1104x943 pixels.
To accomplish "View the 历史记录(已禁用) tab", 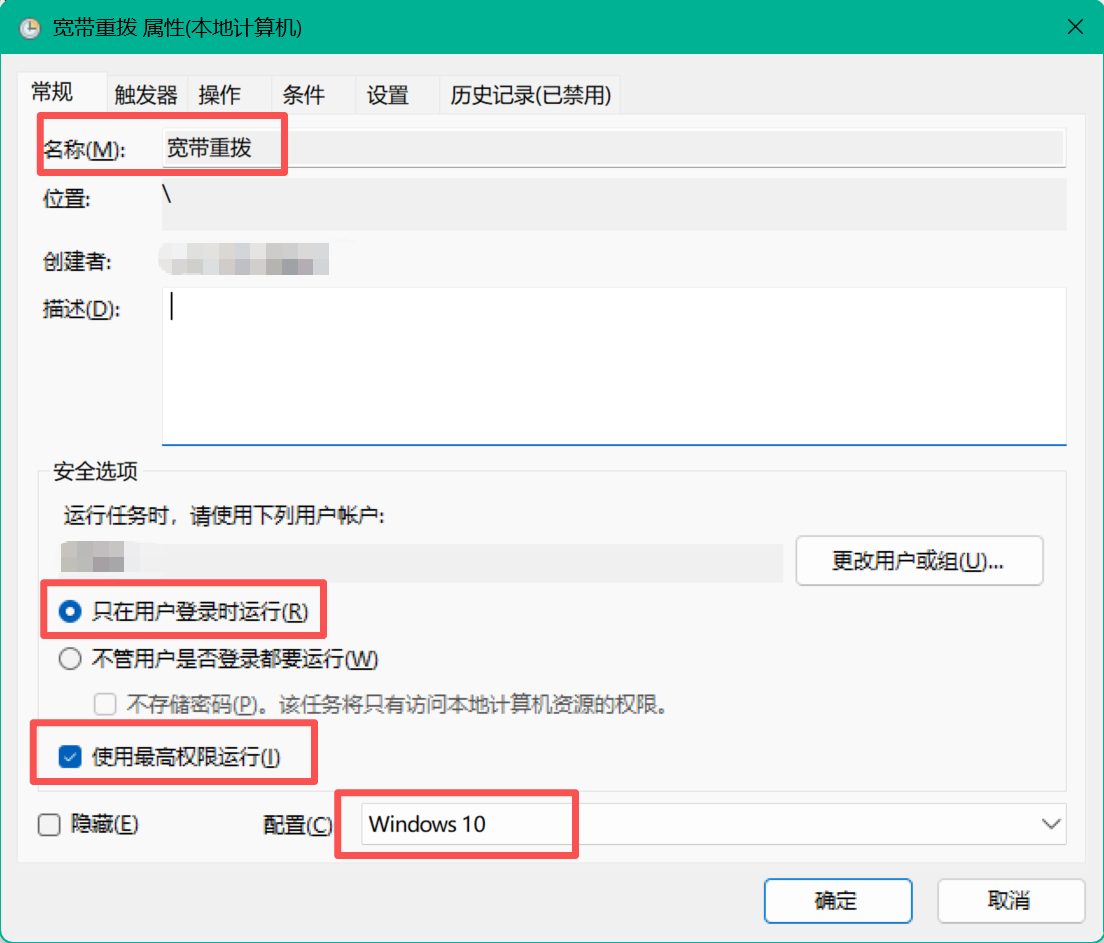I will tap(530, 96).
